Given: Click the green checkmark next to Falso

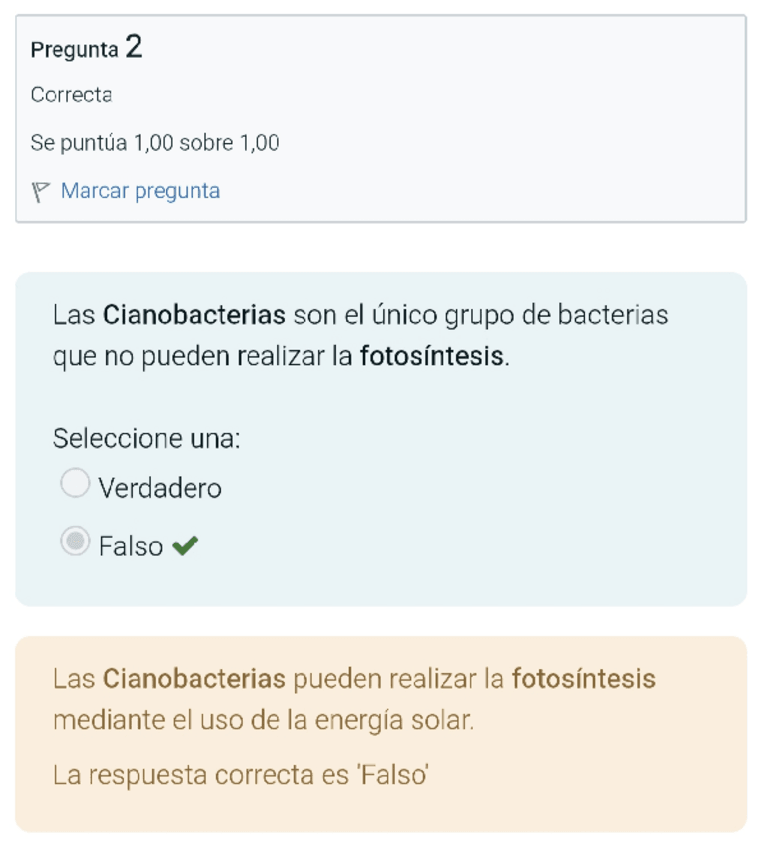Looking at the screenshot, I should [x=185, y=546].
